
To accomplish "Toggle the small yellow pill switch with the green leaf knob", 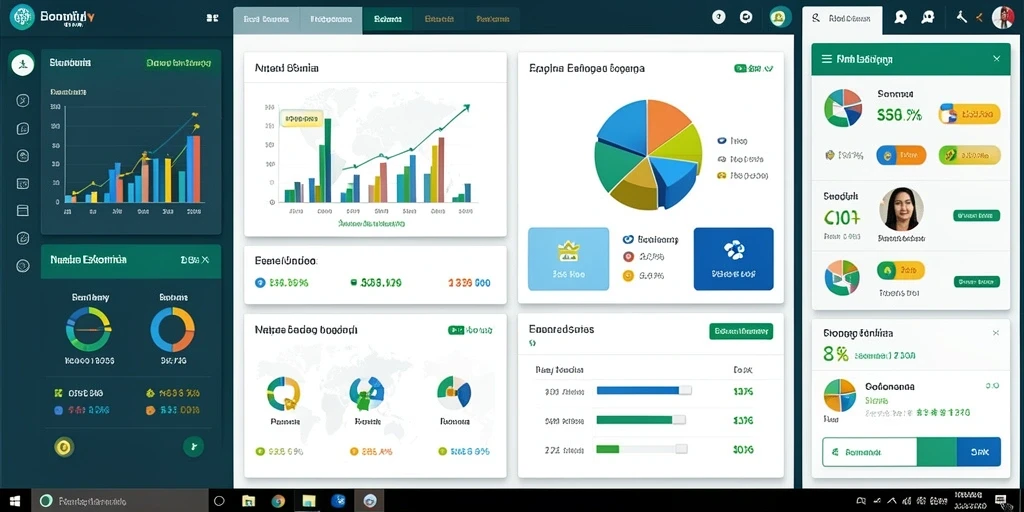I will [x=901, y=269].
